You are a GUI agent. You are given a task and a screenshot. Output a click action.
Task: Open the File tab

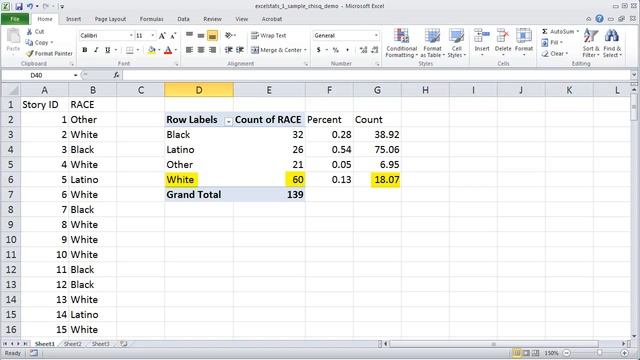click(x=15, y=19)
